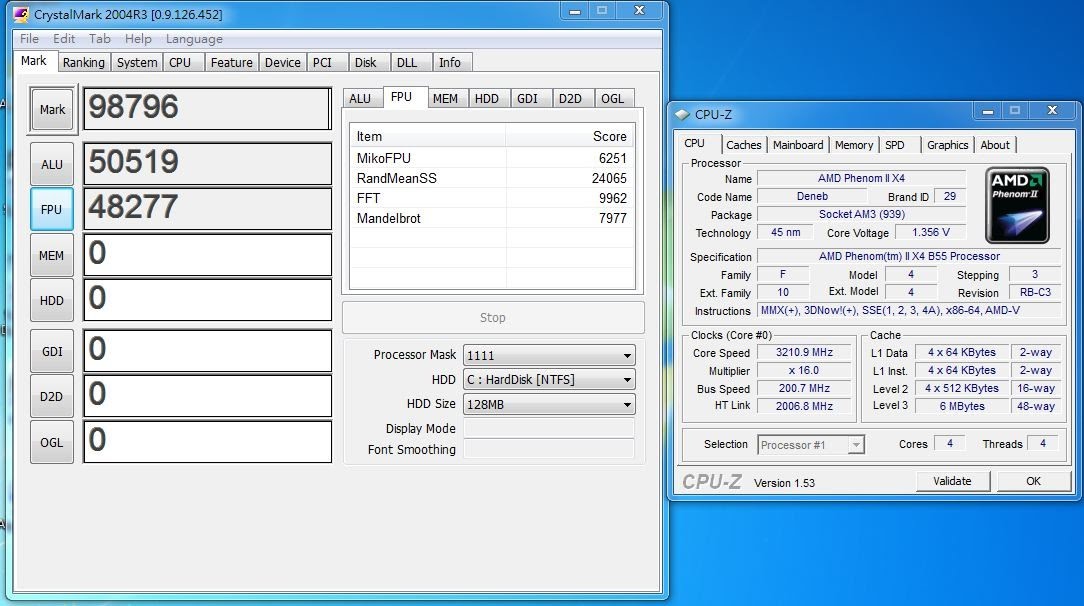
Task: Click the highlighted FPU benchmark button
Action: point(52,209)
